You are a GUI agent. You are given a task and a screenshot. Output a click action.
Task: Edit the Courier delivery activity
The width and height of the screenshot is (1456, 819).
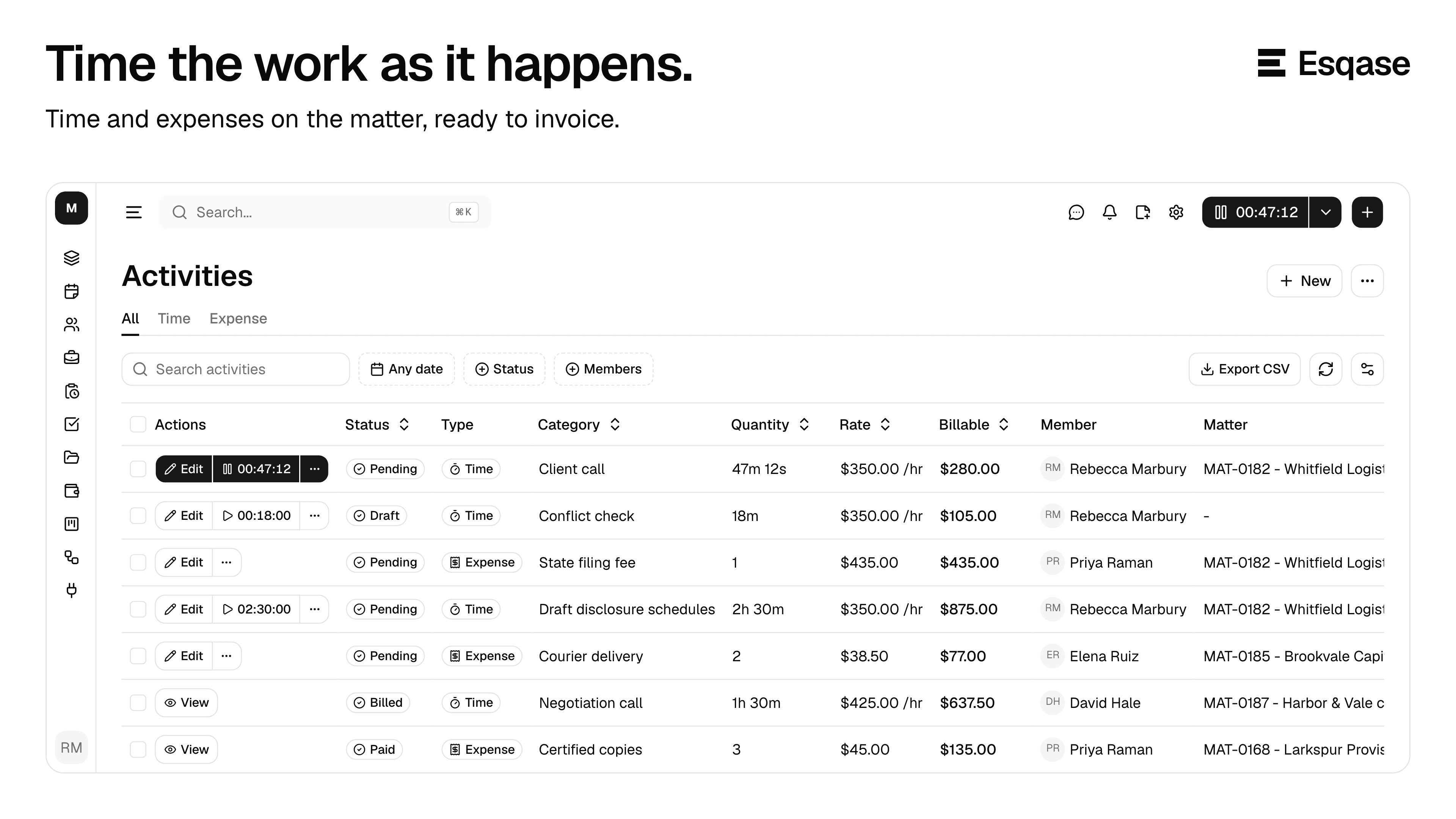pyautogui.click(x=184, y=656)
